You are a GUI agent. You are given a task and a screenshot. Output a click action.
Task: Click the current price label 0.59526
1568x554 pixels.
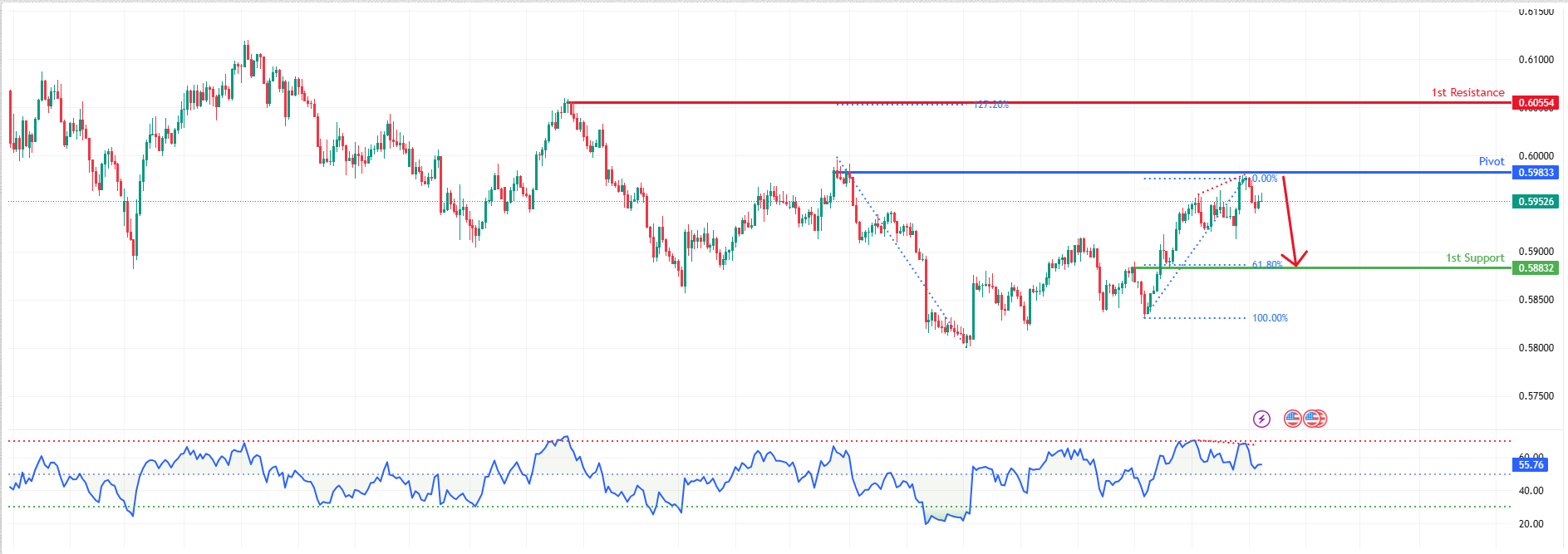click(x=1536, y=202)
